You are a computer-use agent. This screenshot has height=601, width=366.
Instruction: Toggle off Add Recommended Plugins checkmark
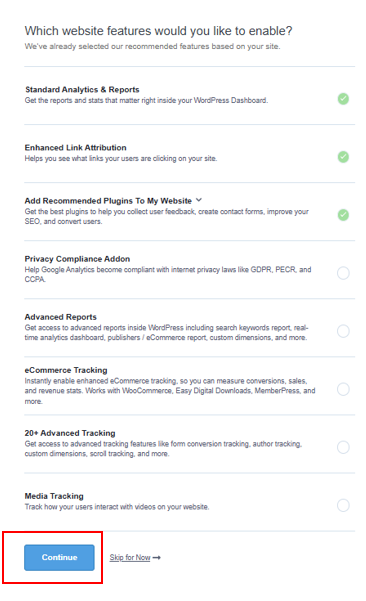pos(343,215)
